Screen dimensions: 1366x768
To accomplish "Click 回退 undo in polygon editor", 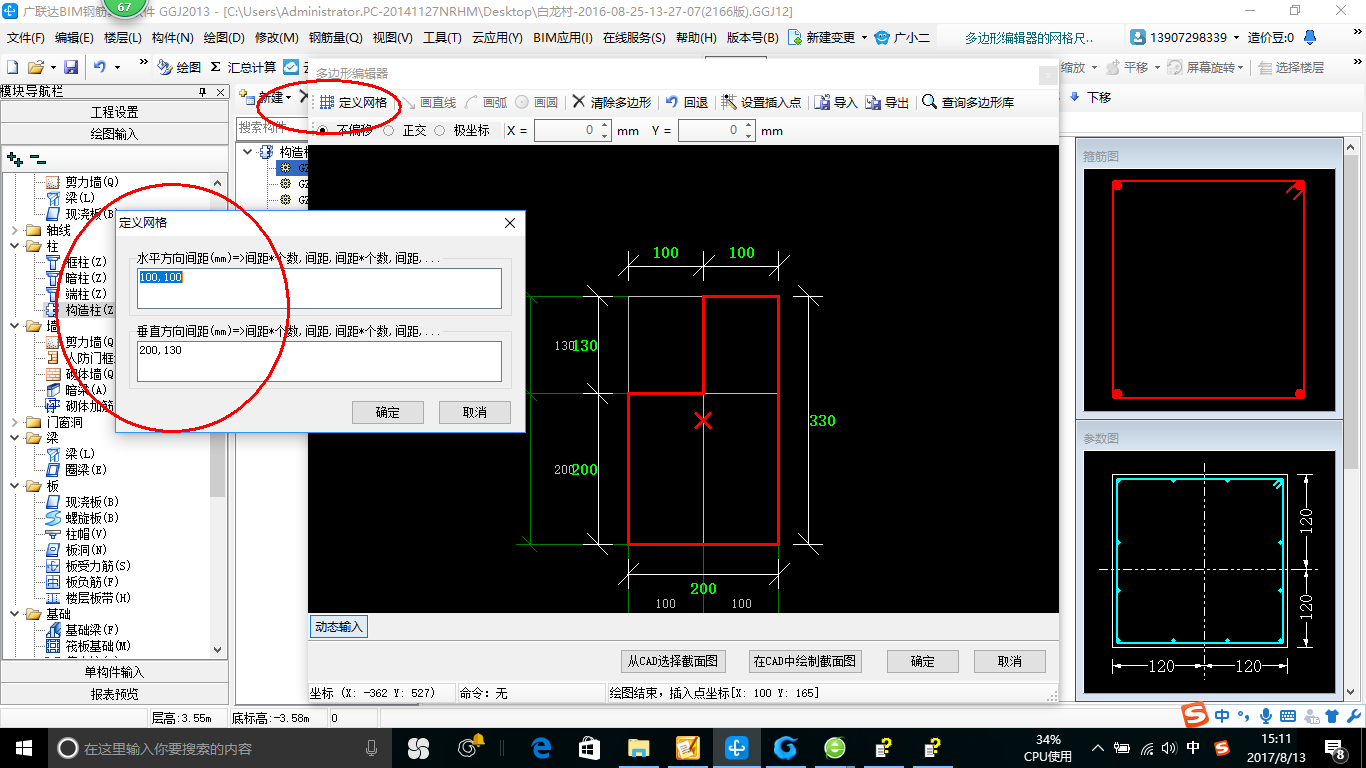I will pos(686,102).
